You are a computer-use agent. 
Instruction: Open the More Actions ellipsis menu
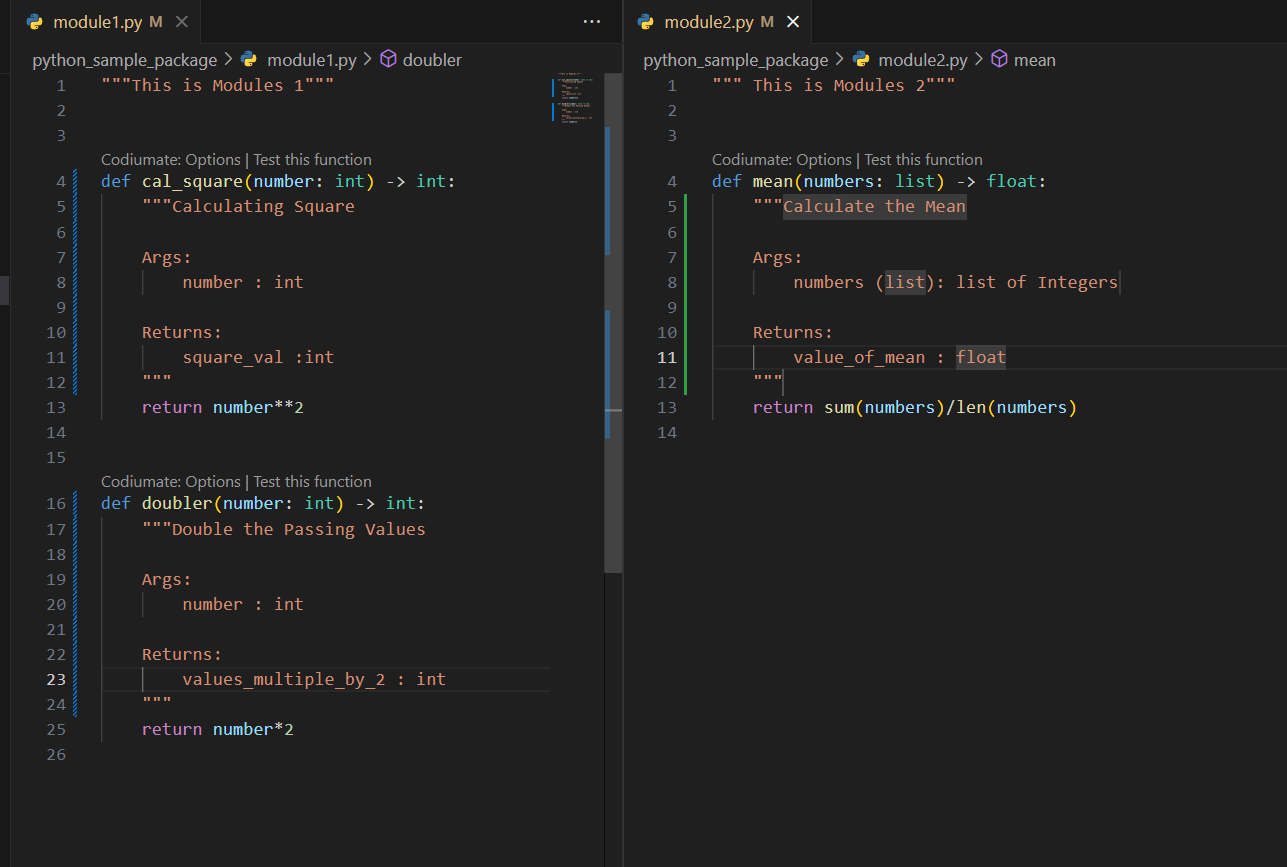(x=592, y=21)
